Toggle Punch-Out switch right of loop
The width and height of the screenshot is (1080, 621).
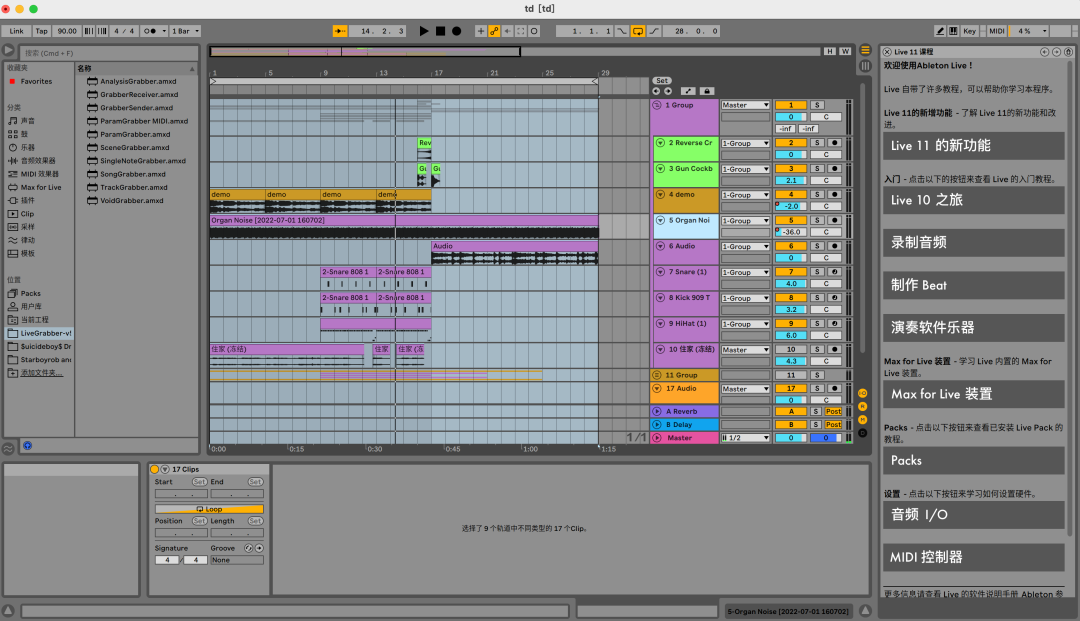[x=654, y=31]
